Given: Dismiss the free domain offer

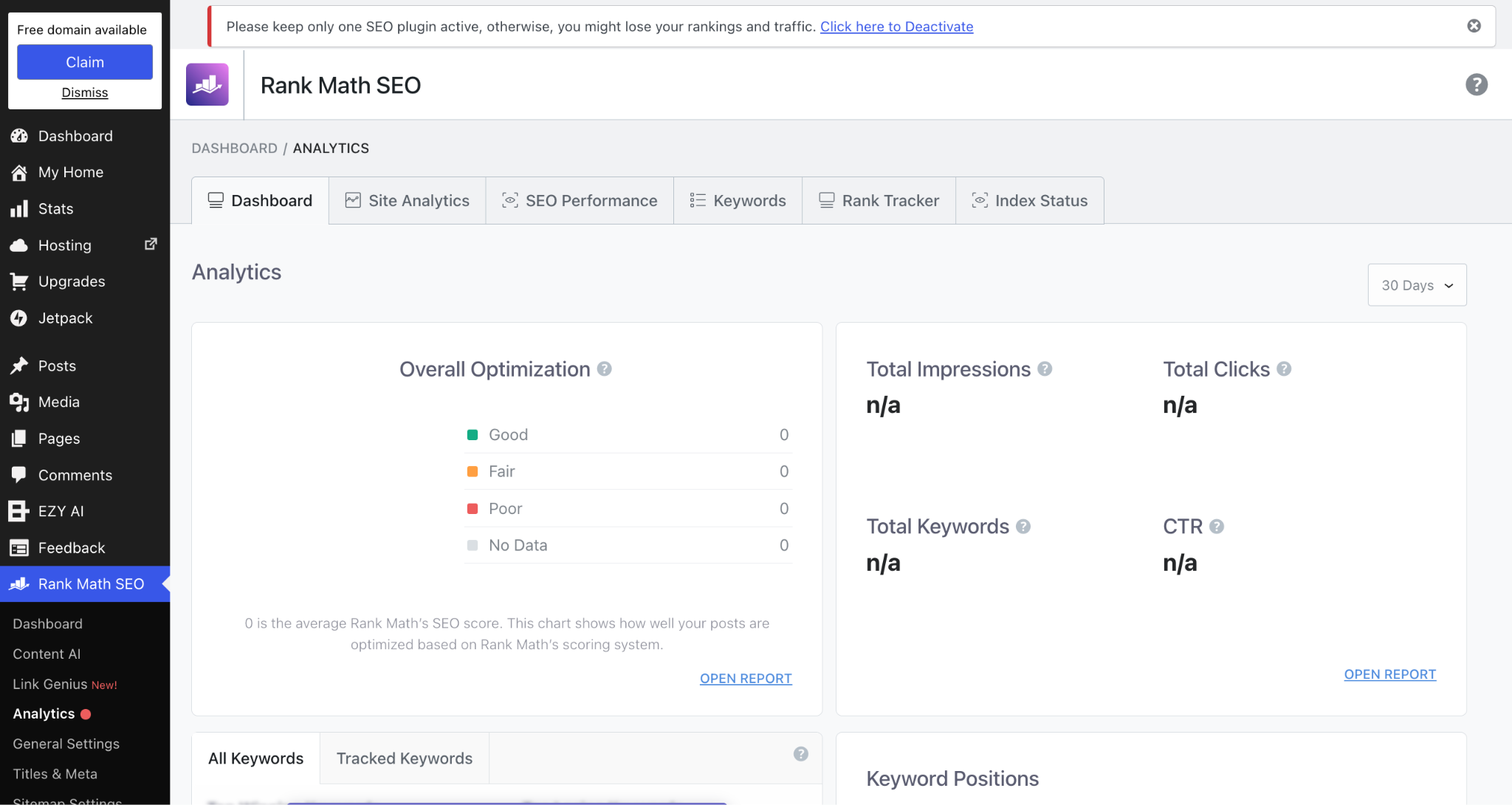Looking at the screenshot, I should tap(85, 92).
